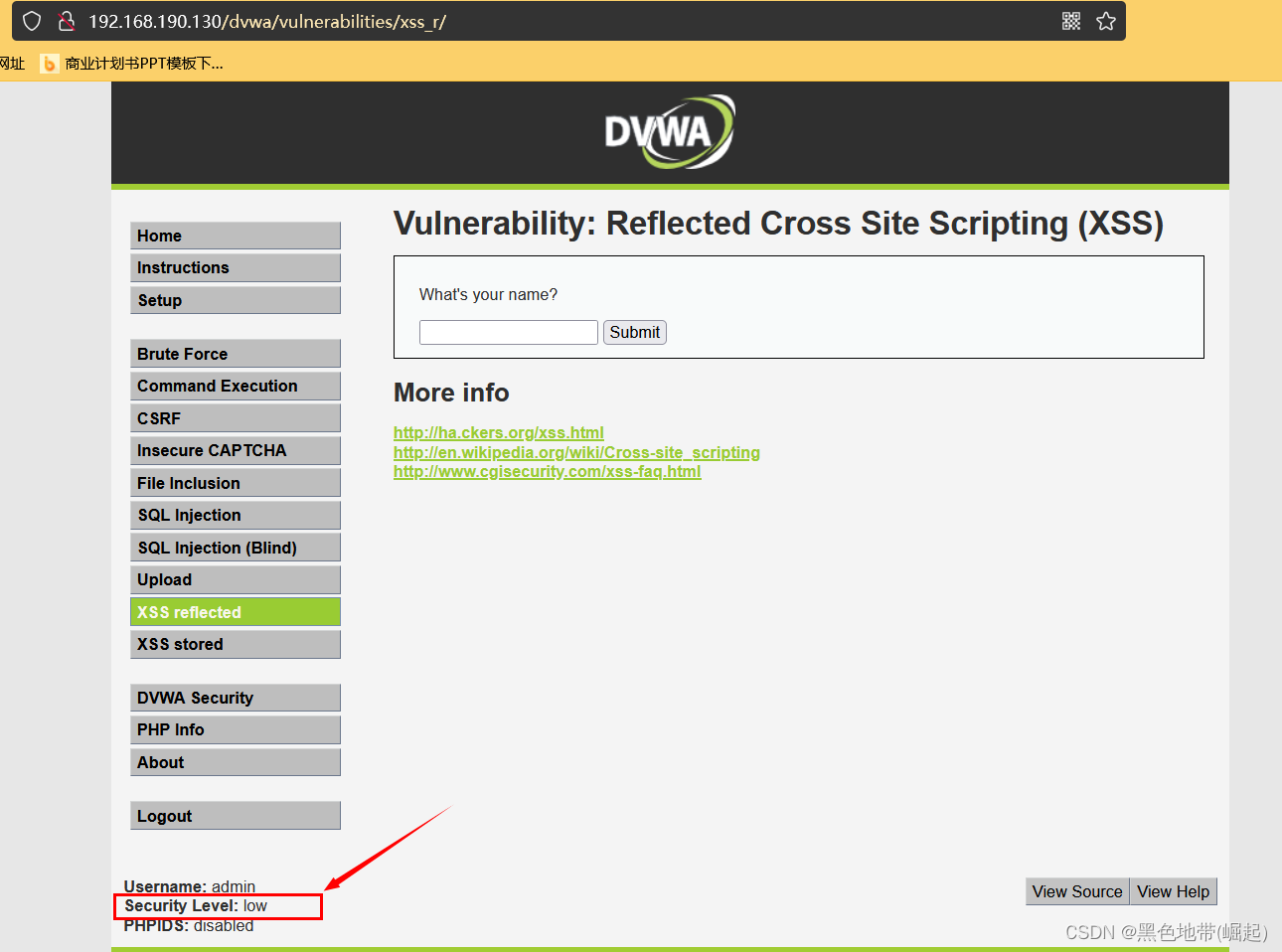Bookmark this page using the star icon
This screenshot has width=1282, height=952.
point(1106,20)
